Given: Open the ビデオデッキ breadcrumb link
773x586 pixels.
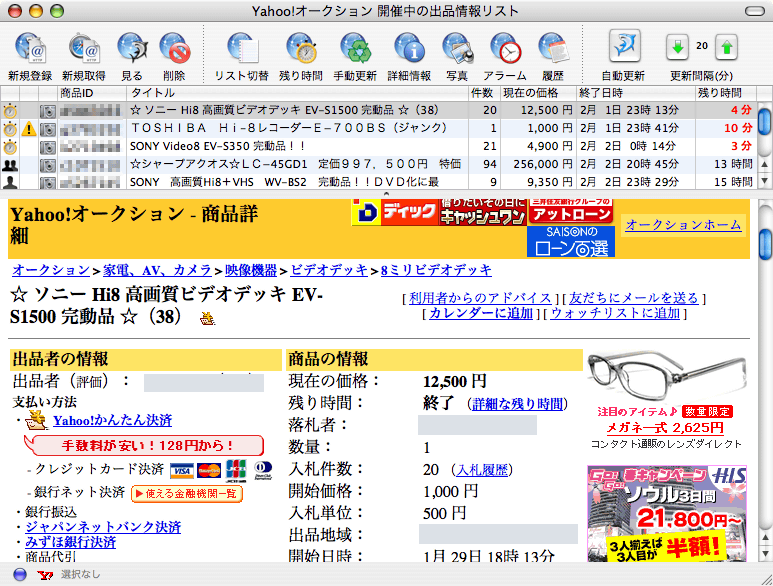Looking at the screenshot, I should pos(329,270).
